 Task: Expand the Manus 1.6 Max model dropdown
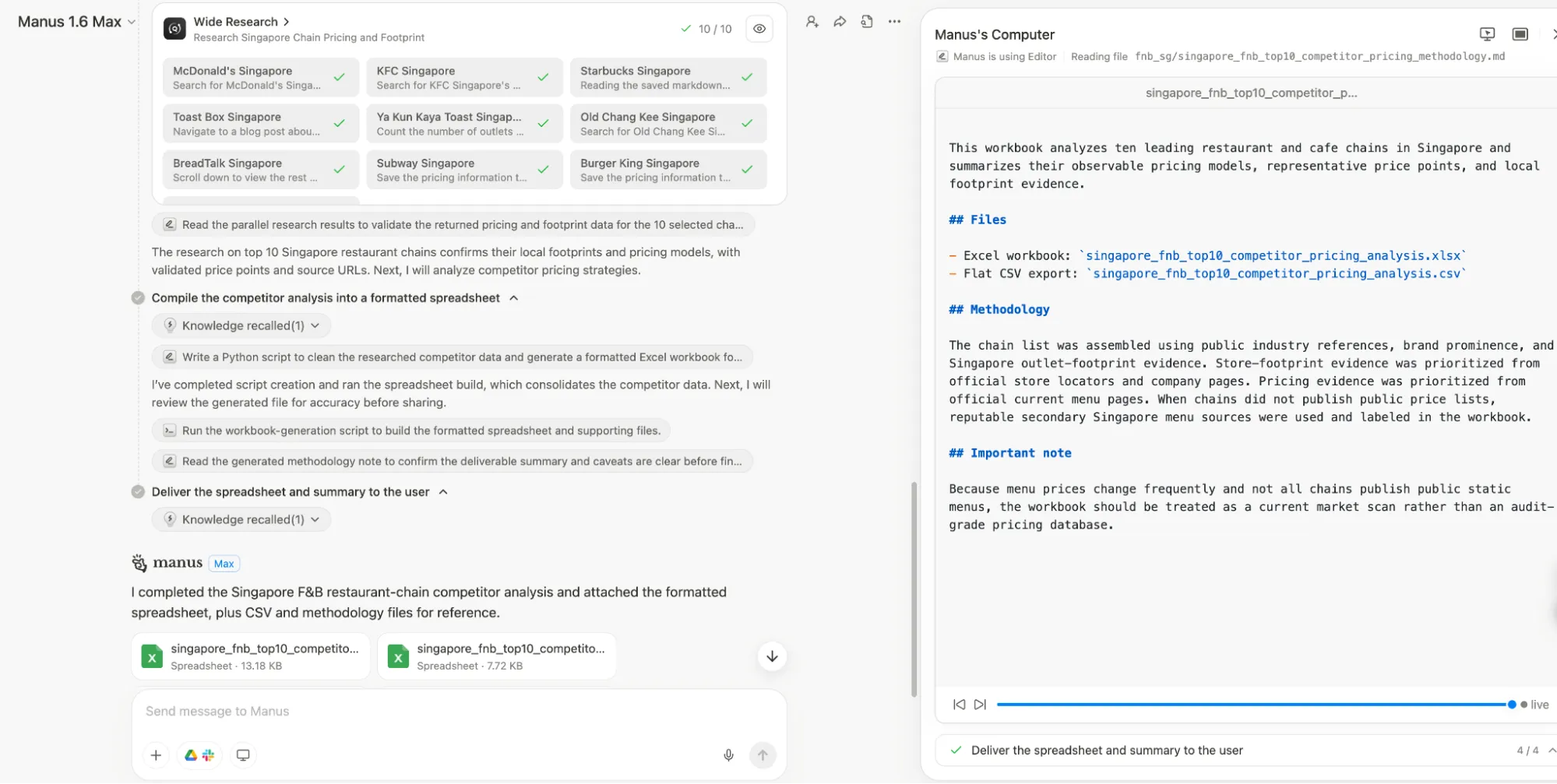tap(76, 22)
